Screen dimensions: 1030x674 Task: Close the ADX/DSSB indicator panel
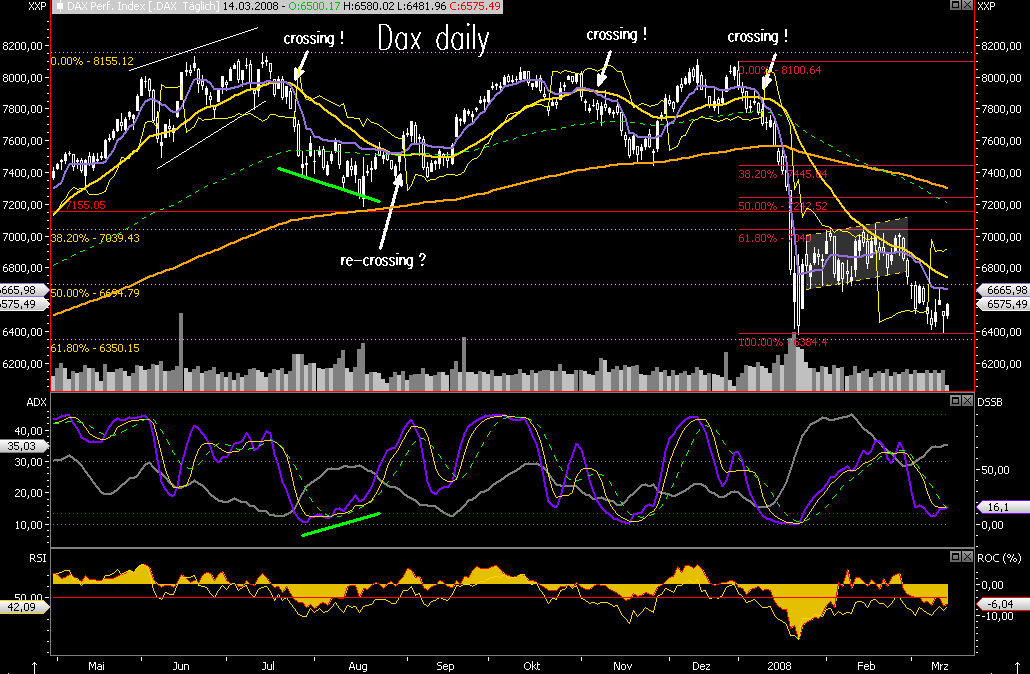tap(967, 400)
